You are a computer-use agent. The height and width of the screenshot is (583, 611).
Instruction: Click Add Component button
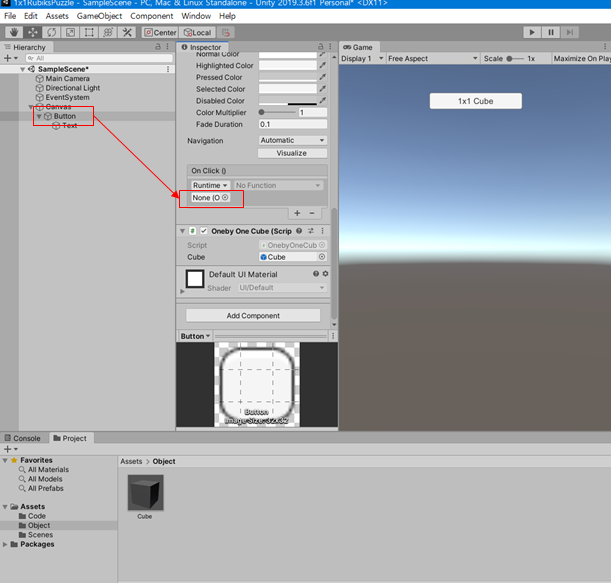[x=253, y=315]
